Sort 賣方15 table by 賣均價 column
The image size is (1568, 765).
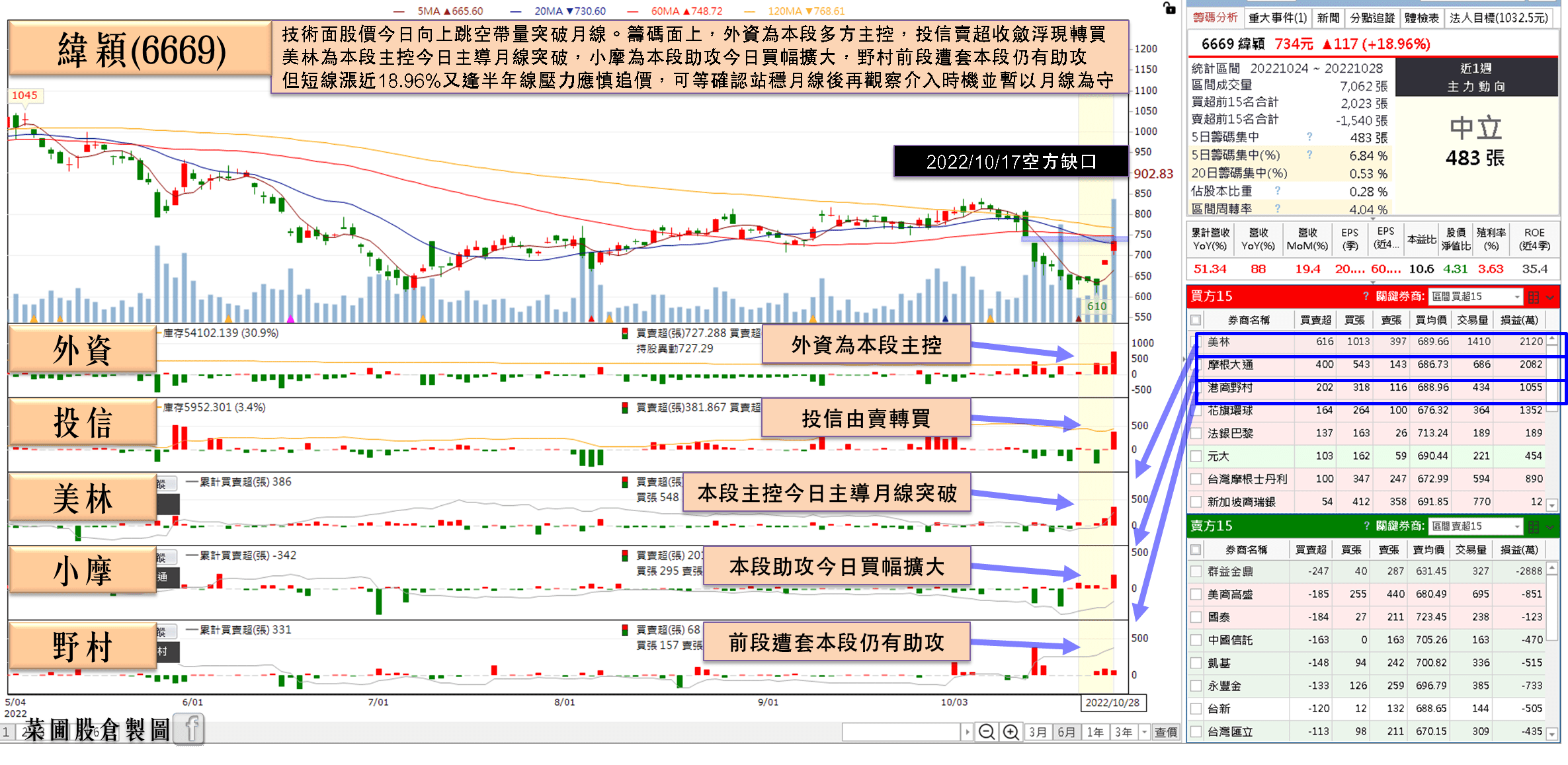coord(1428,550)
